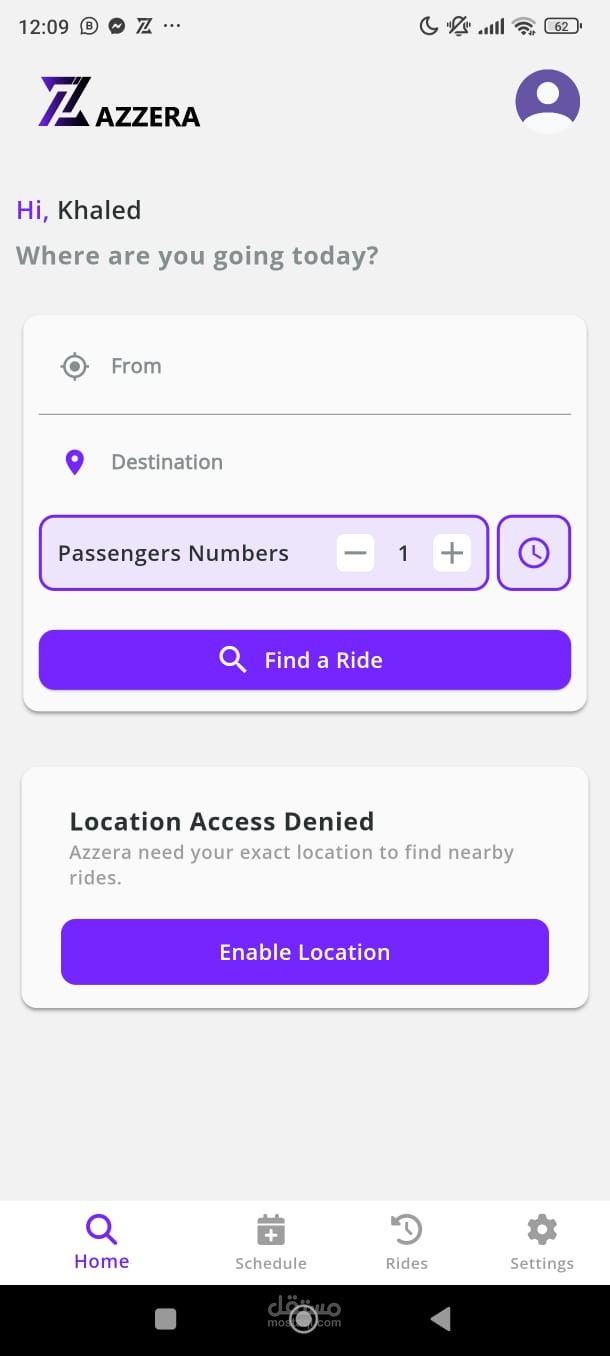Go to the Rides history tab

coord(407,1242)
